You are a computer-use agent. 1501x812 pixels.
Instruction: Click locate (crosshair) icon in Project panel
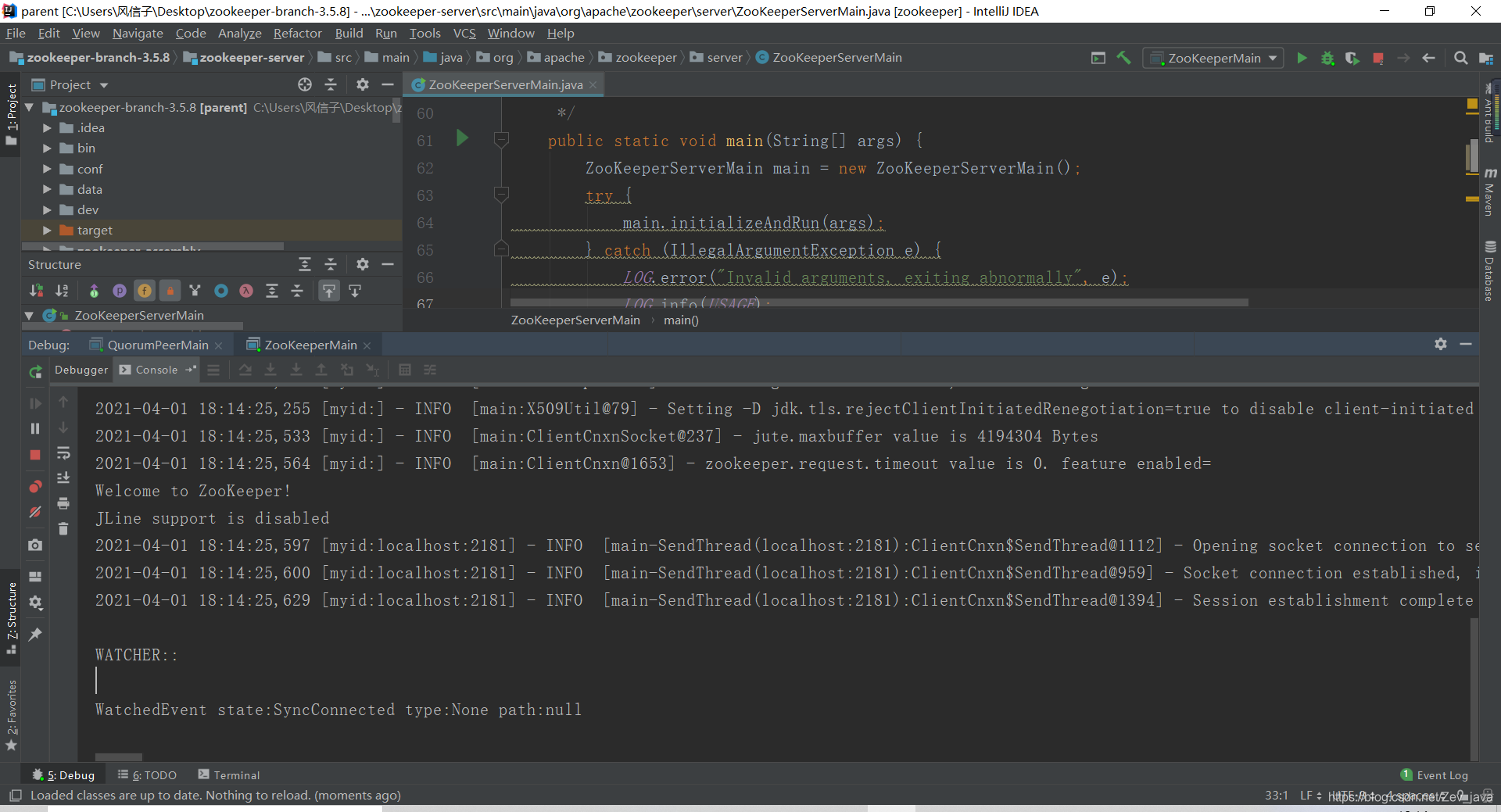click(x=305, y=84)
